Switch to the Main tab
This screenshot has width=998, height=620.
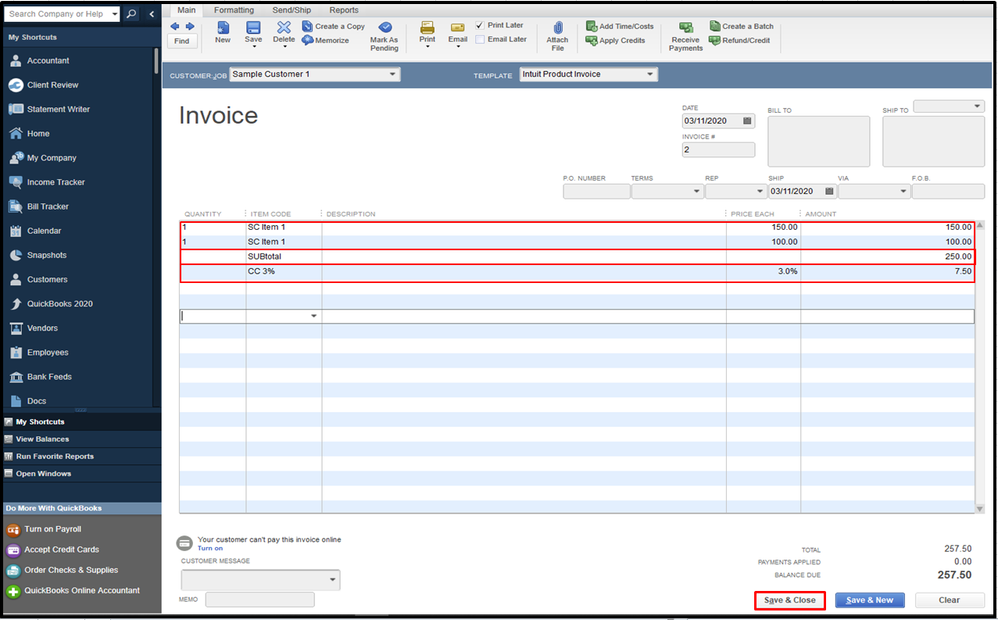coord(186,10)
